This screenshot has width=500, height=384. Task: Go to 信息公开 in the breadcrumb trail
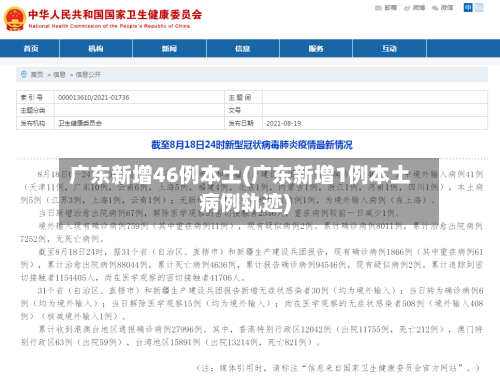[x=88, y=75]
